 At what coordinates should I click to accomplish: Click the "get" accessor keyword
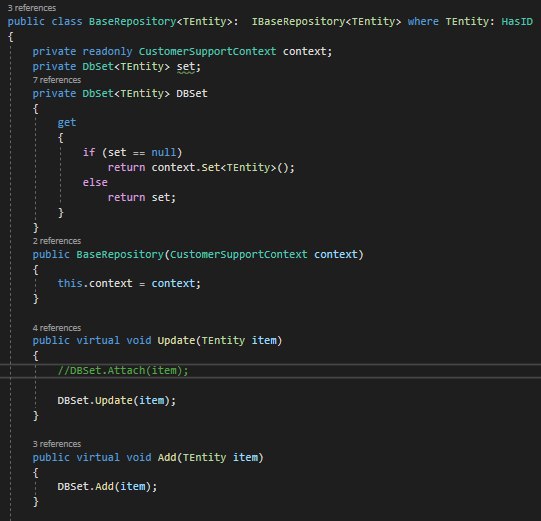tap(67, 123)
